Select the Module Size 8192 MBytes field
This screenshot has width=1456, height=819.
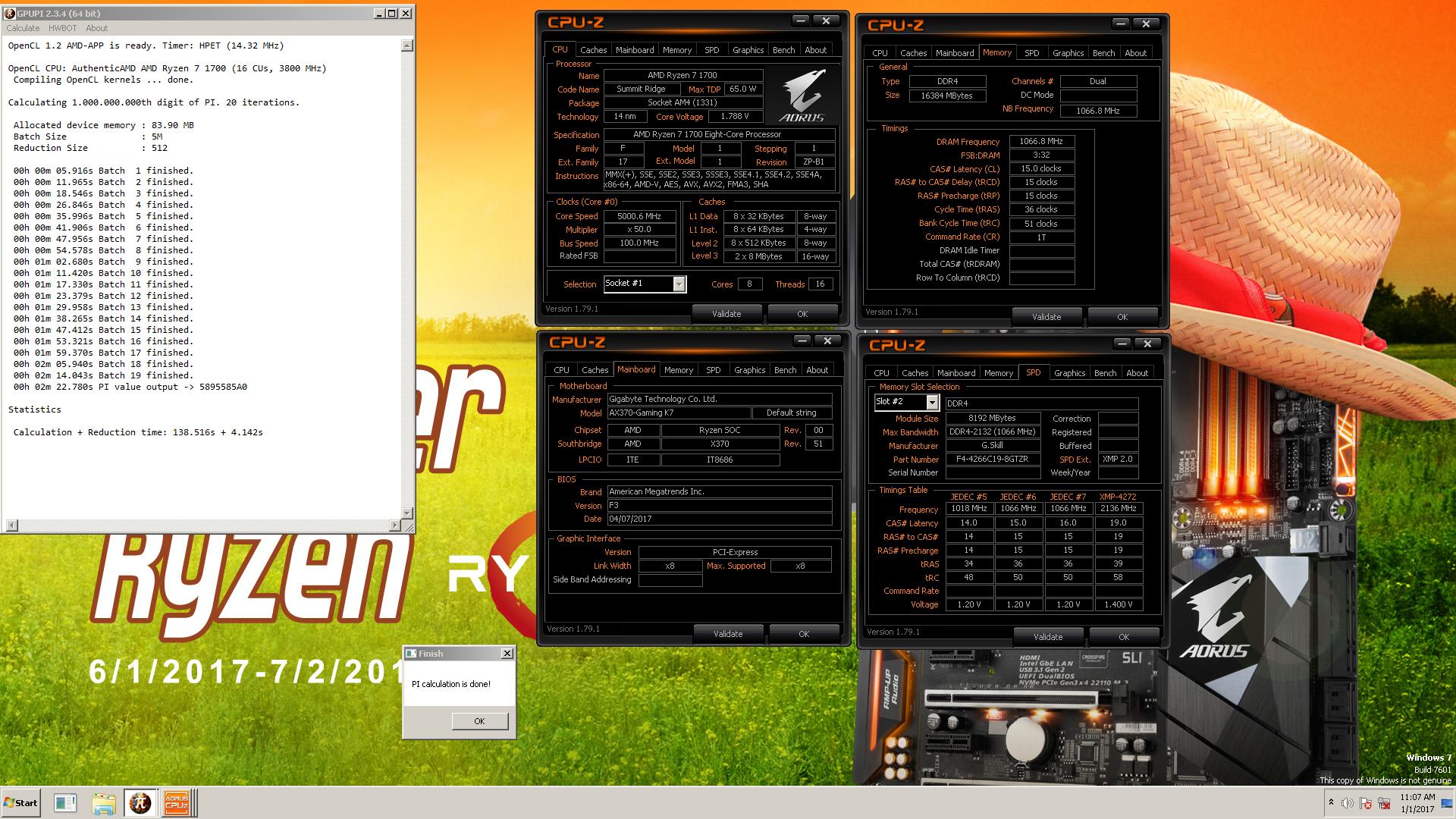(x=992, y=418)
